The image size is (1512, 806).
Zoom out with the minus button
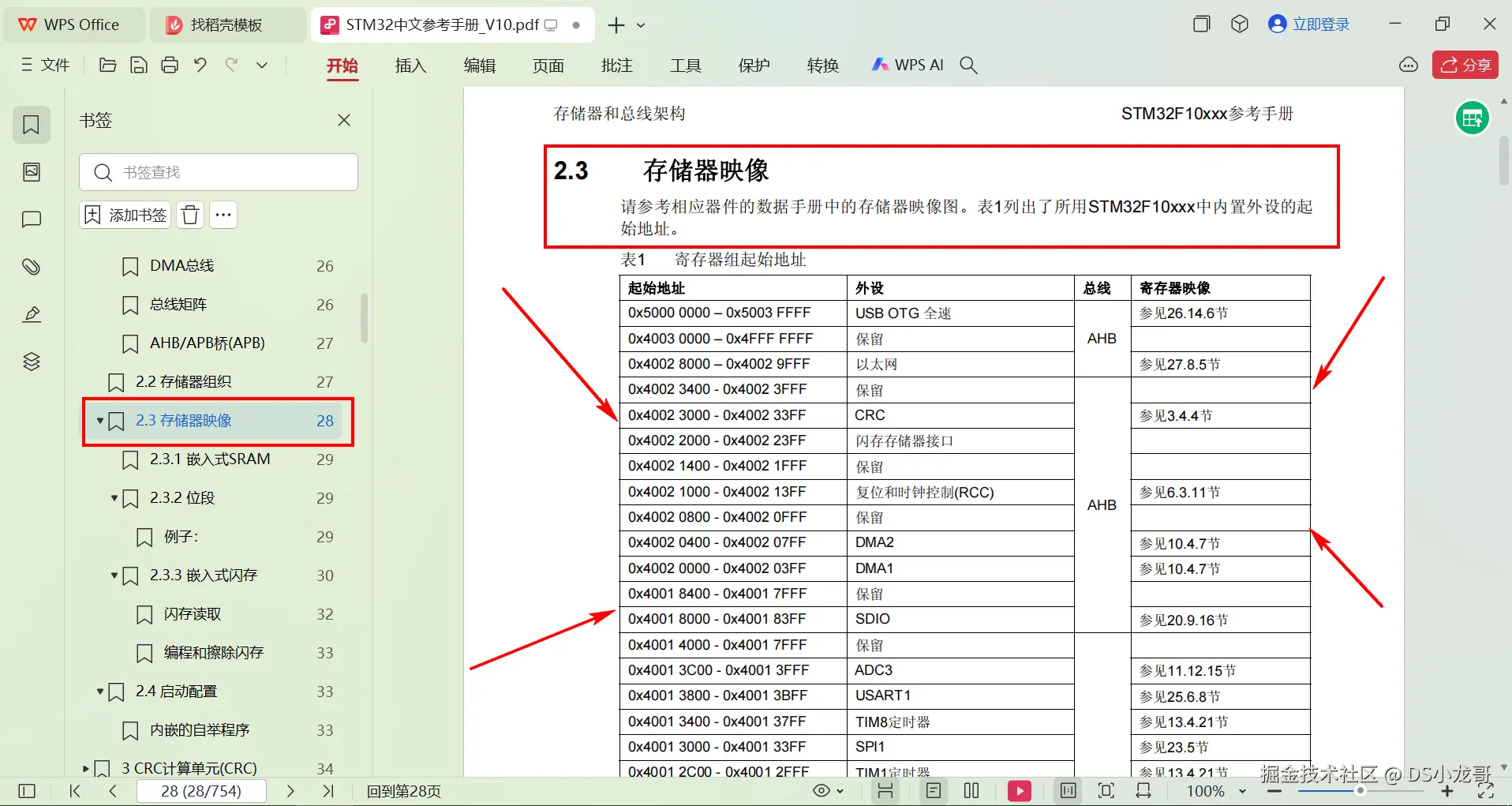pos(1274,791)
